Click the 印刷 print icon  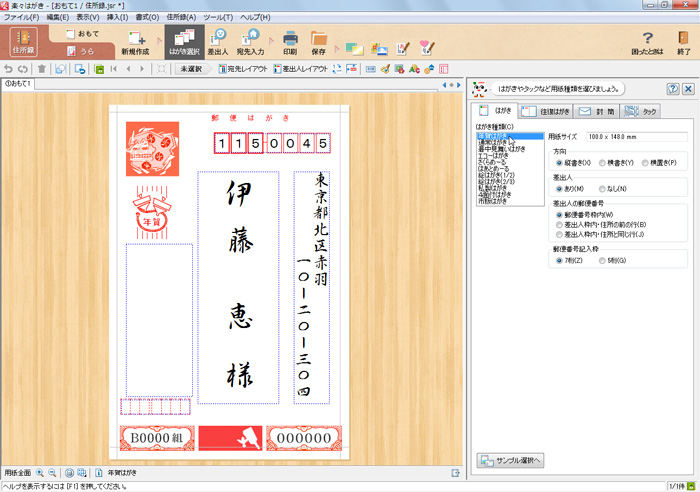289,40
